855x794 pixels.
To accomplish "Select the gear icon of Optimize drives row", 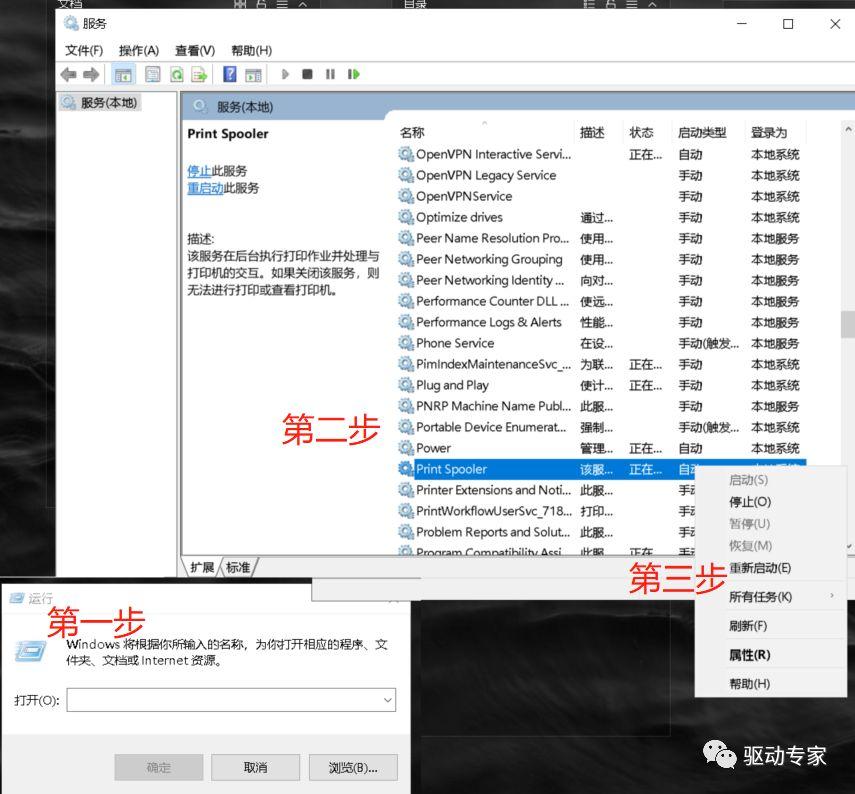I will point(406,217).
